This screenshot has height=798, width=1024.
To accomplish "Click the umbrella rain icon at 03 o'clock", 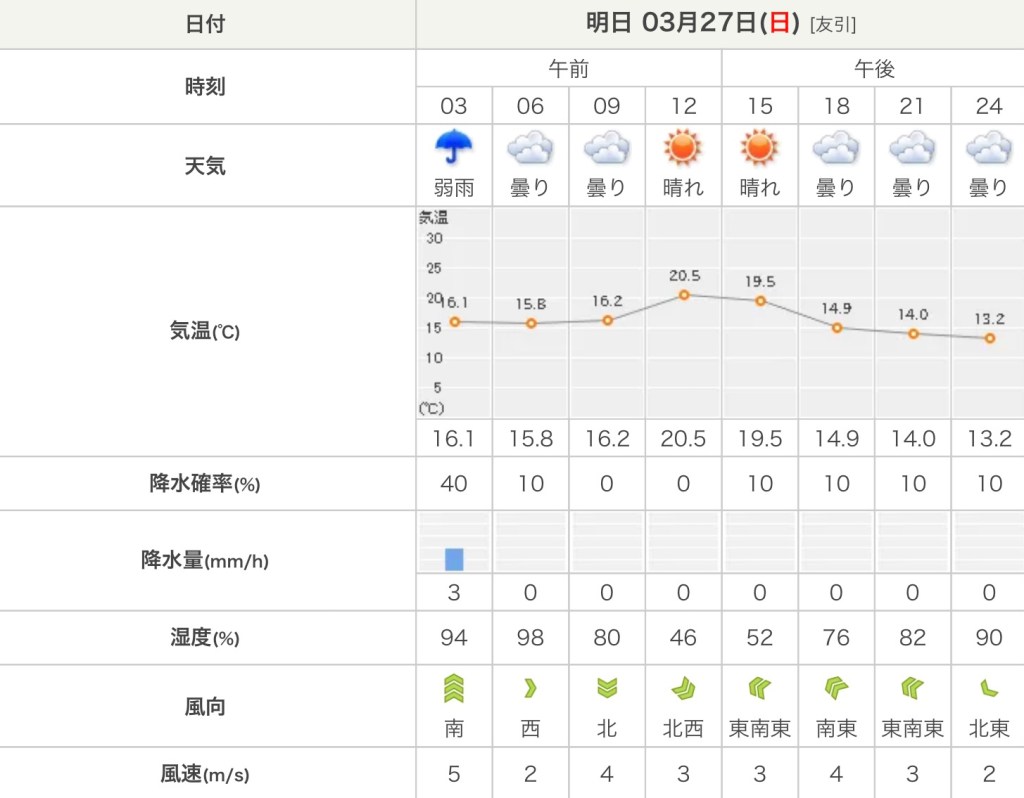I will 454,149.
